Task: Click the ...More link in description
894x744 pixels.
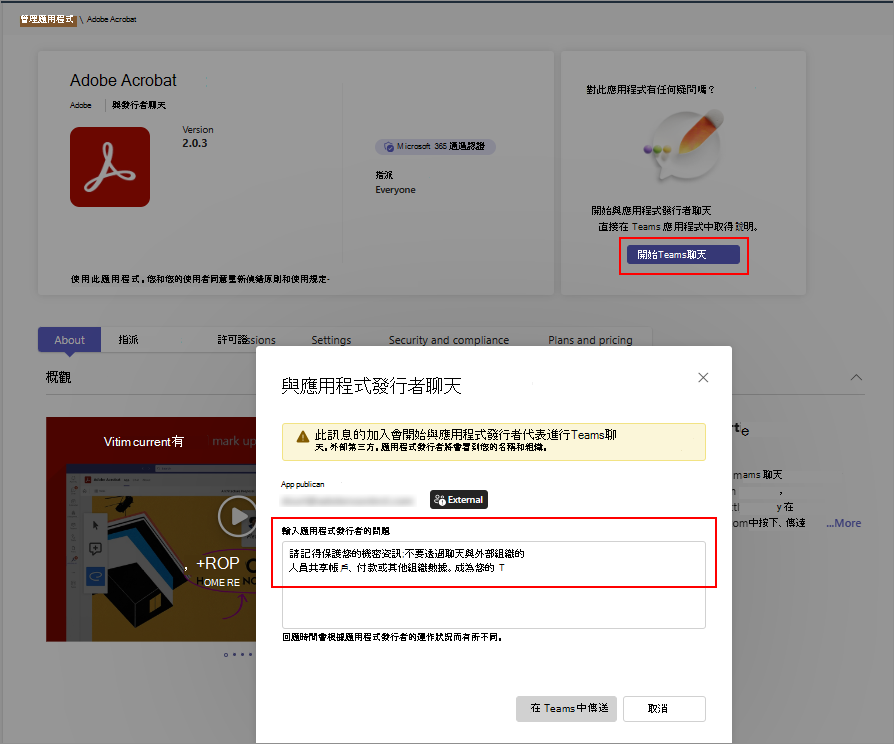Action: pos(844,523)
